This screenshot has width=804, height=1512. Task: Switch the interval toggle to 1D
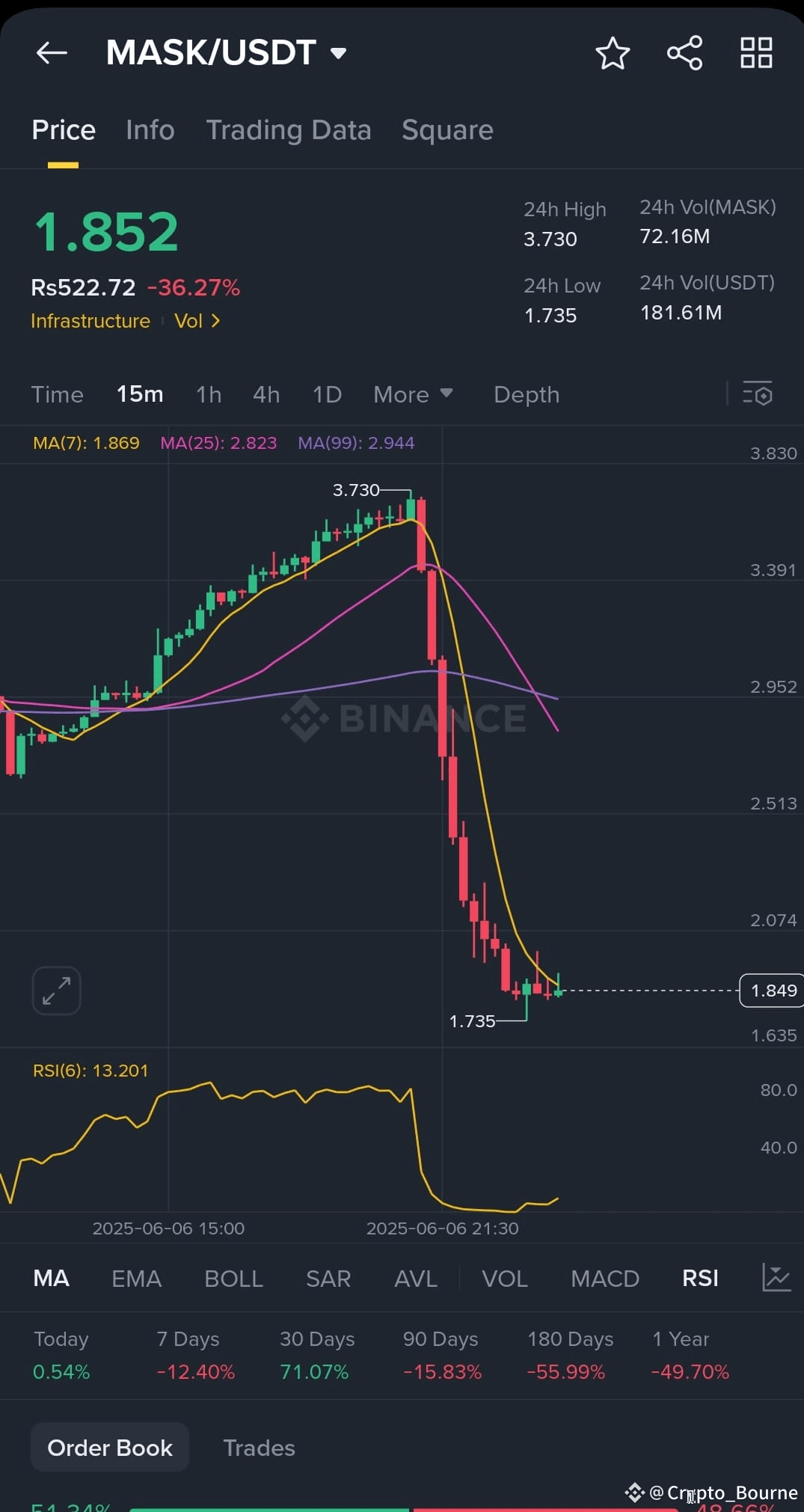pos(326,394)
